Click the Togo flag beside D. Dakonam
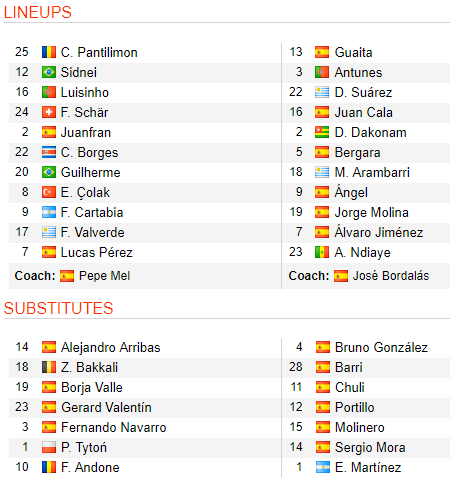 (x=322, y=132)
